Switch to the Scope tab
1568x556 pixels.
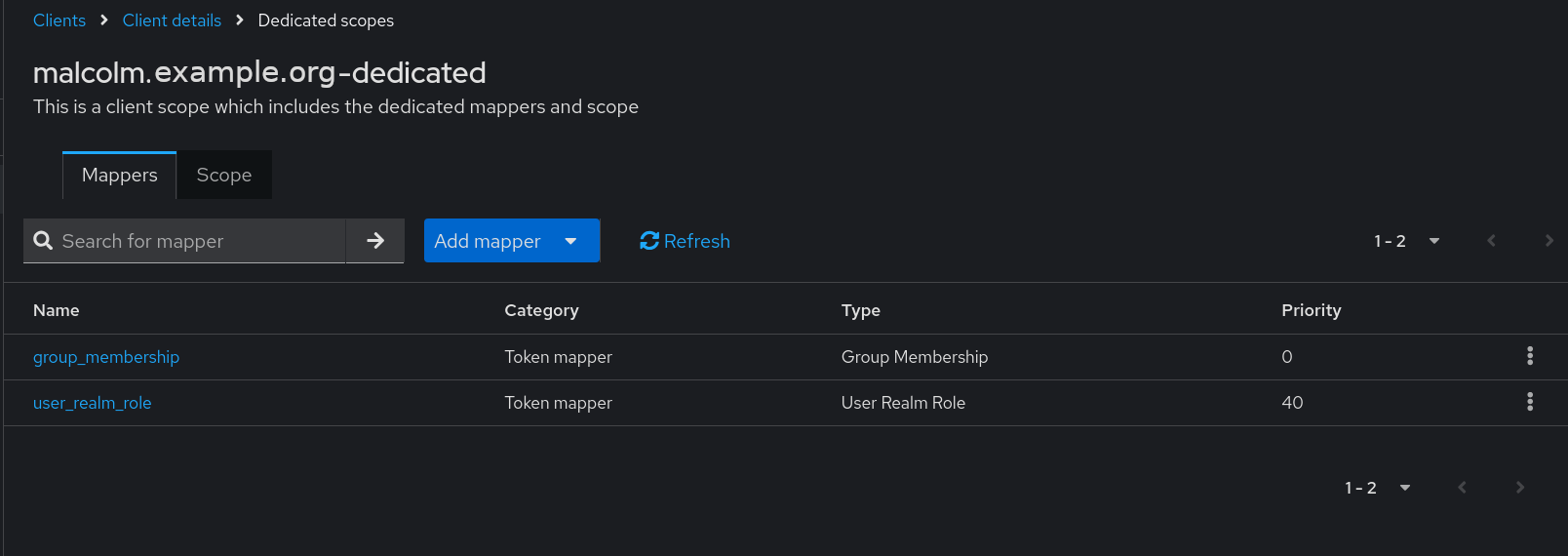(x=224, y=176)
